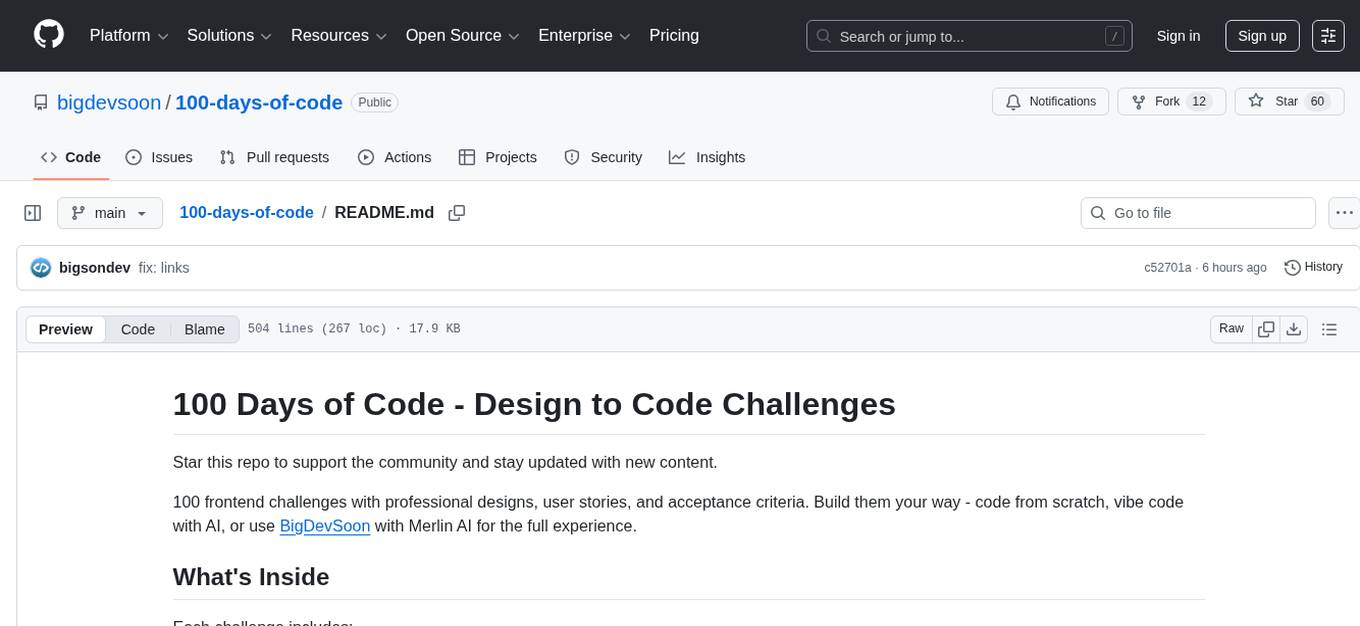
Task: Toggle the file tree side panel
Action: point(33,213)
